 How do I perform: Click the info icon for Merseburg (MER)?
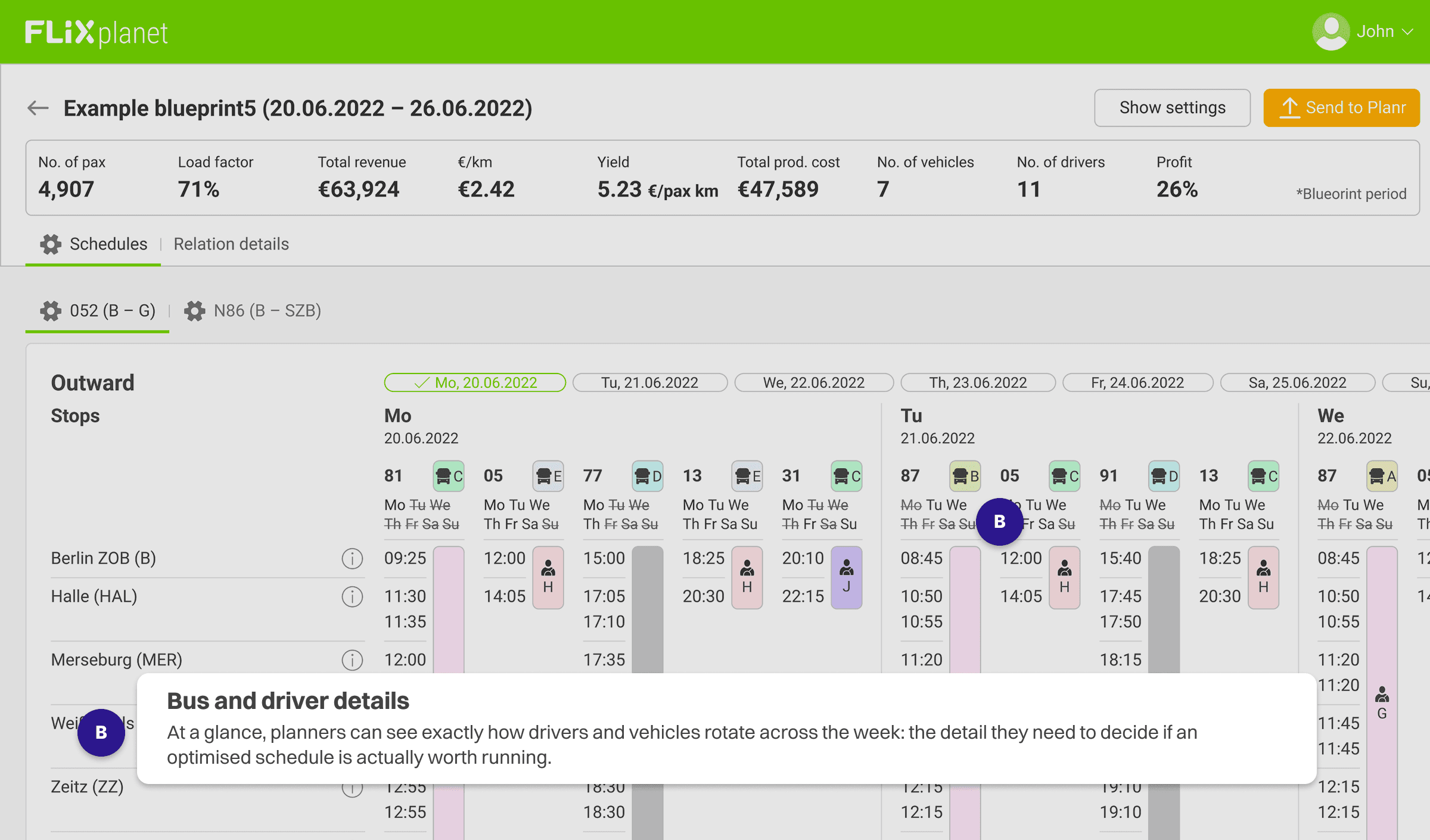352,660
